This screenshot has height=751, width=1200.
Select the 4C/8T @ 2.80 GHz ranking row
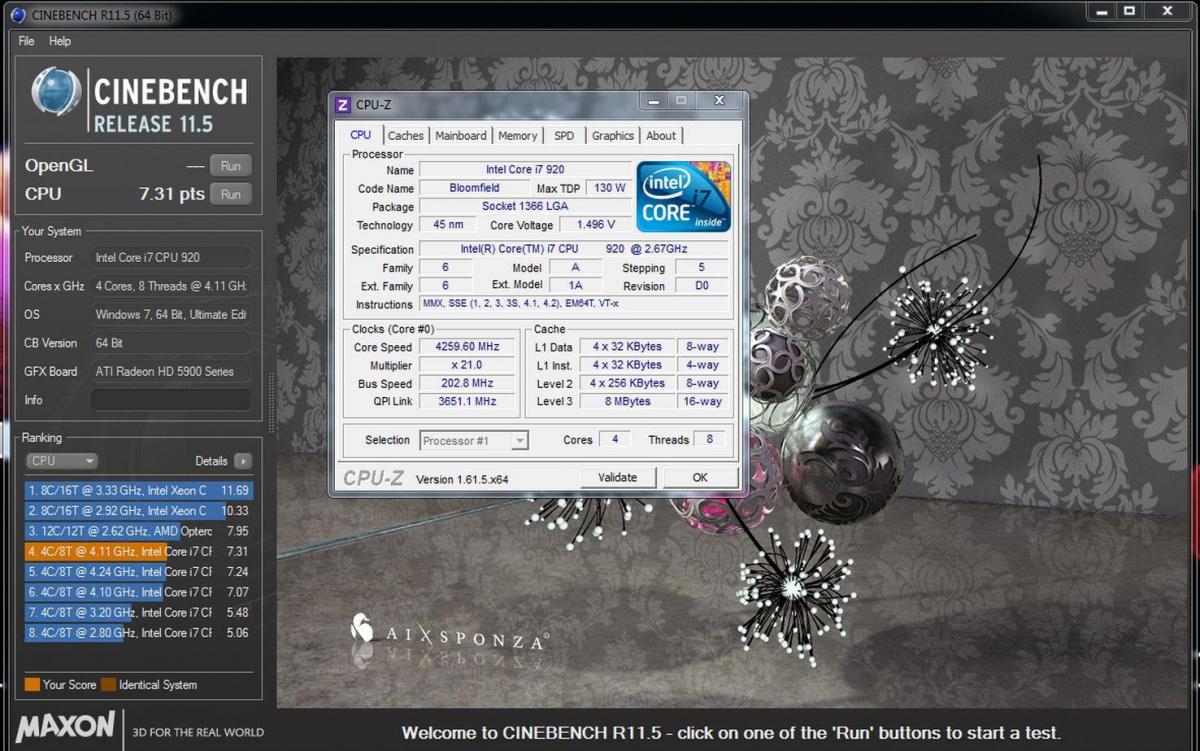(139, 632)
